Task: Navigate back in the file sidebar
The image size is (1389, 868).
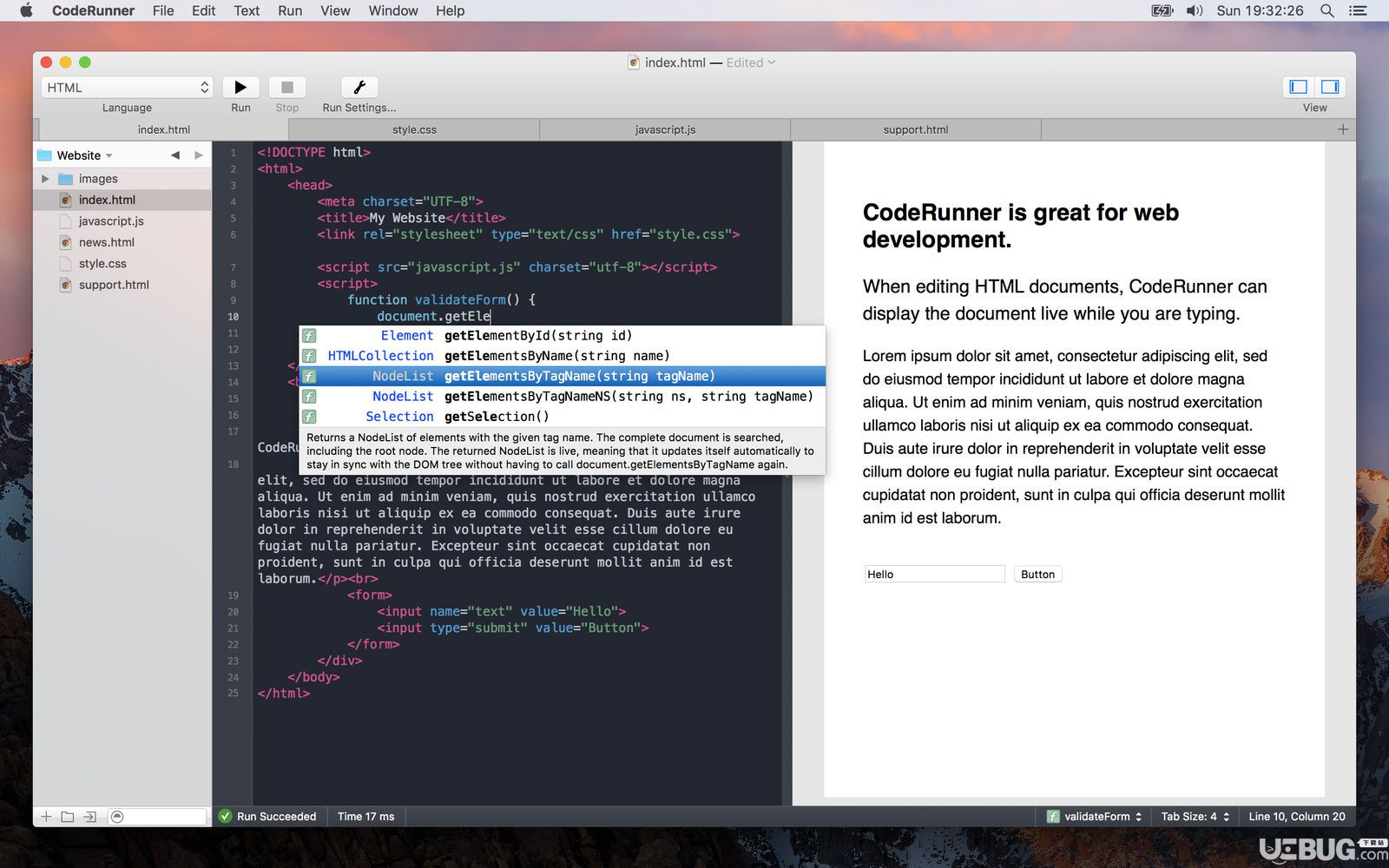Action: click(175, 155)
